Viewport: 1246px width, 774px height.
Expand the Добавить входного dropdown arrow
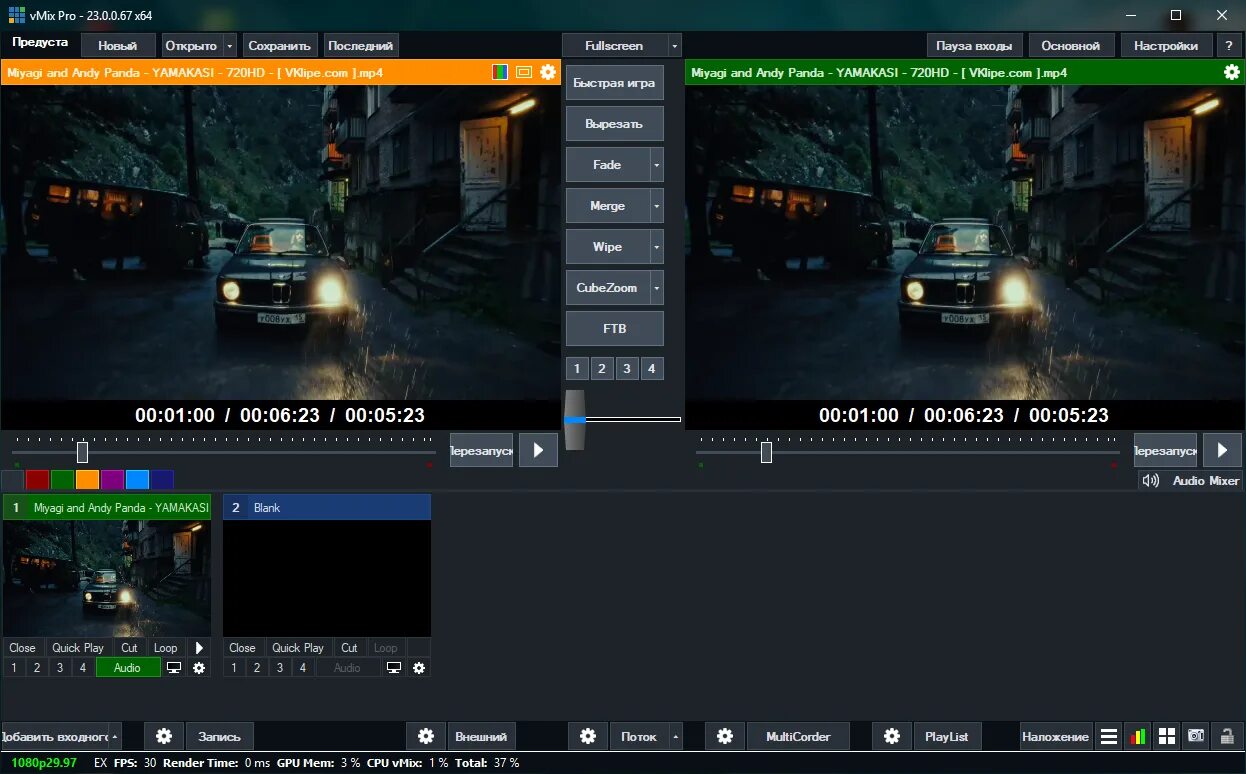pyautogui.click(x=115, y=736)
